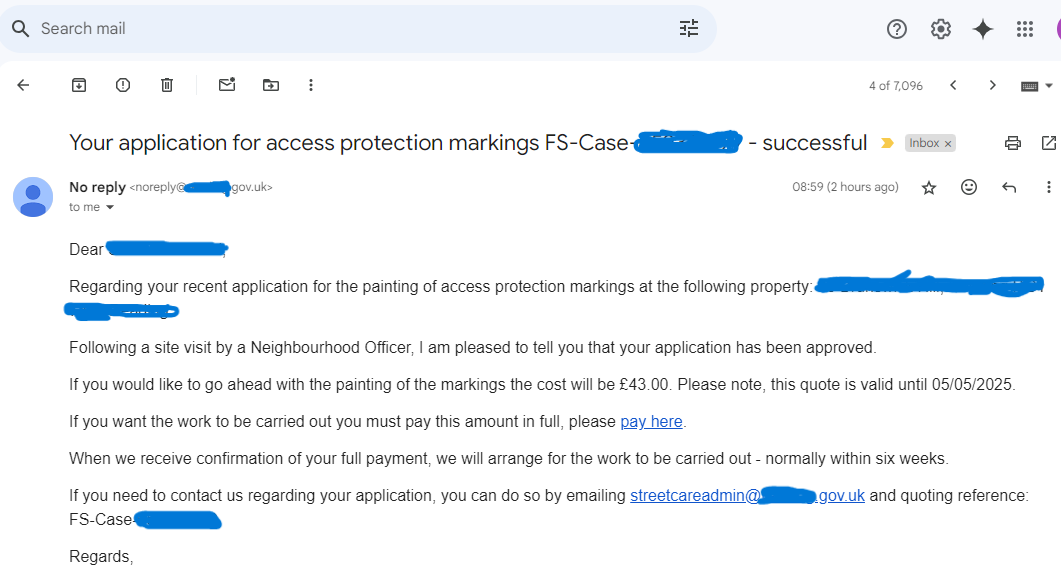
Task: Open the Move to folder icon
Action: (x=271, y=85)
